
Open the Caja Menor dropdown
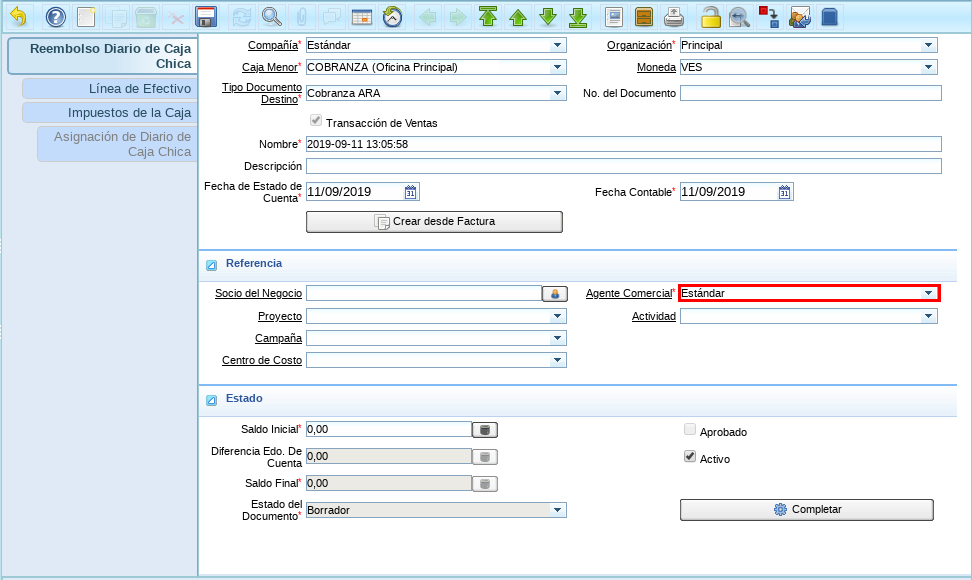[557, 67]
